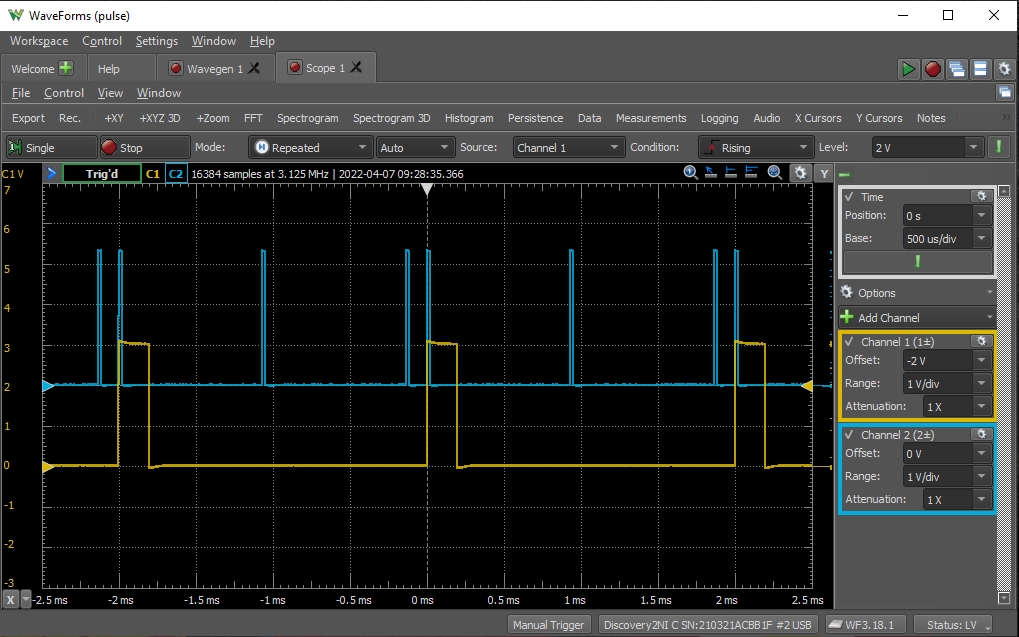This screenshot has width=1019, height=637.
Task: Uncheck the Channel 1 checkbox
Action: click(849, 341)
